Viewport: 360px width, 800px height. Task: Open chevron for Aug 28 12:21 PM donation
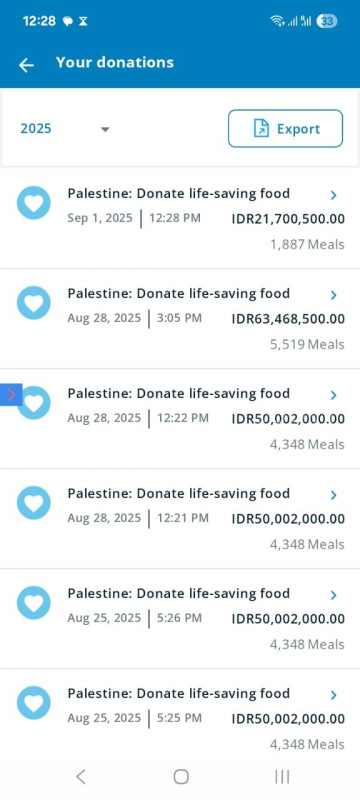click(333, 495)
